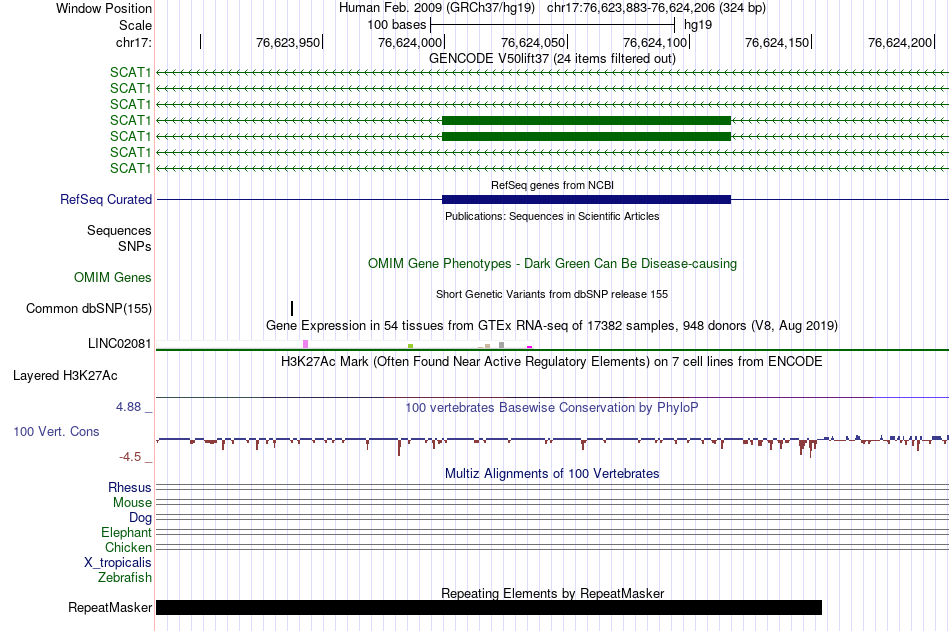Open the GENCODE V50lift37 track title

tap(552, 58)
